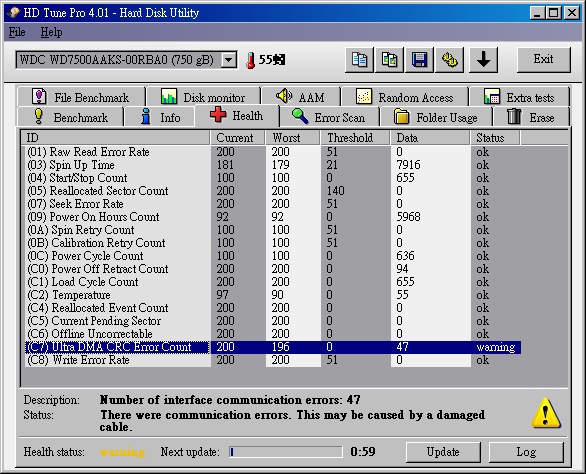586x474 pixels.
Task: Click the orange Health status warning text
Action: coord(122,452)
